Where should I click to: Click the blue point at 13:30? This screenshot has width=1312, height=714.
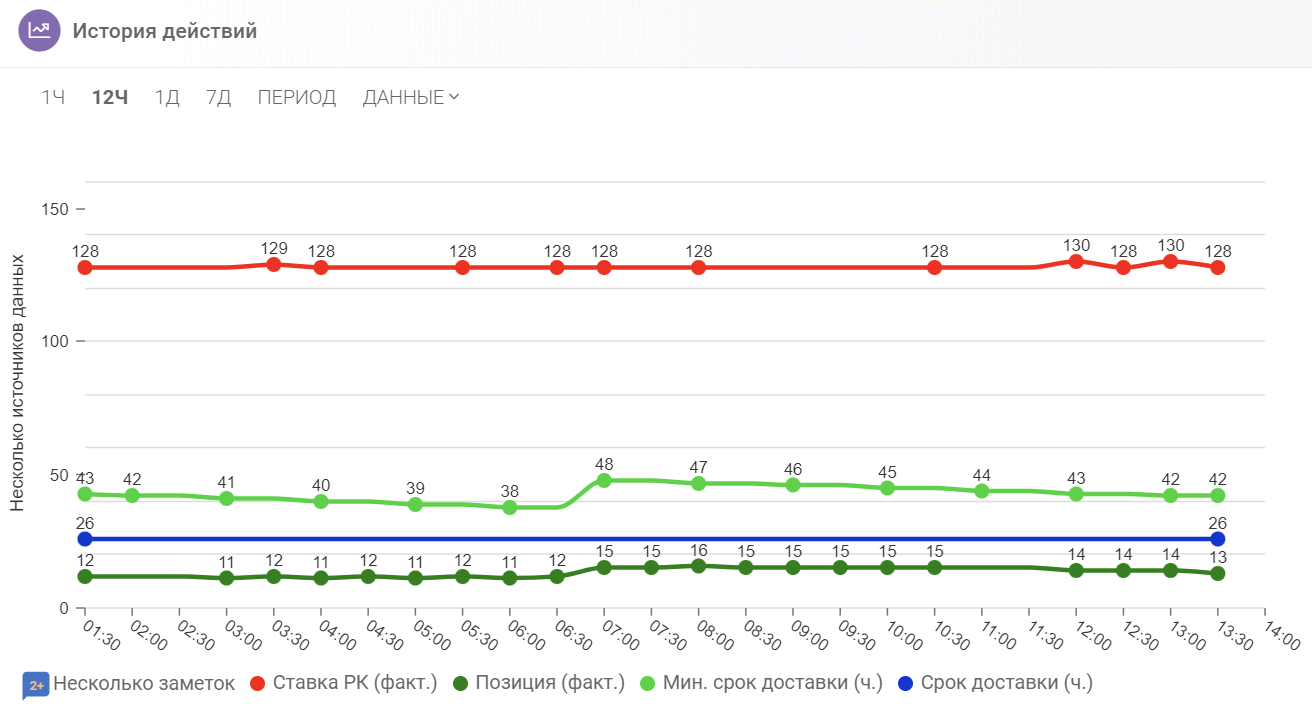click(1218, 539)
